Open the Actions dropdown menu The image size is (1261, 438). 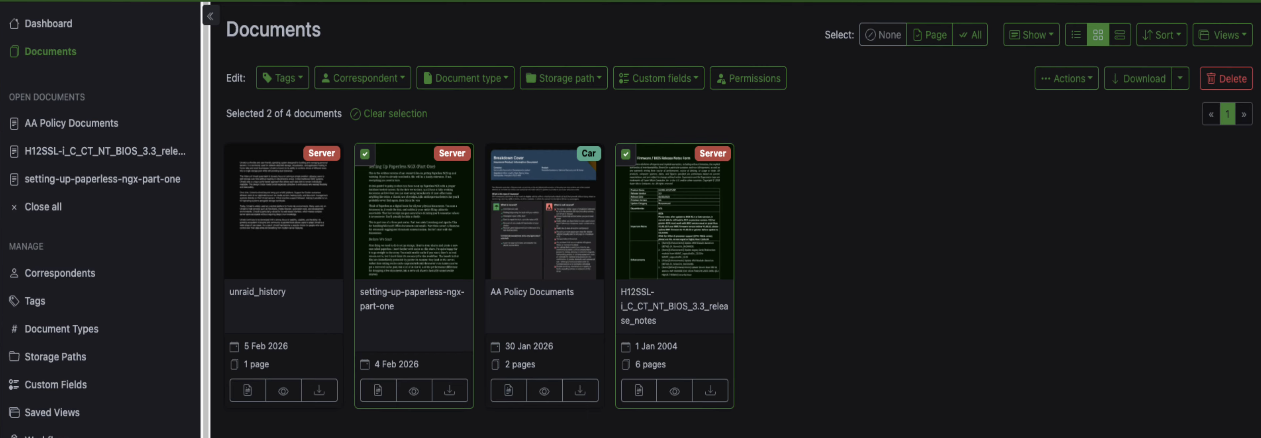(1066, 78)
